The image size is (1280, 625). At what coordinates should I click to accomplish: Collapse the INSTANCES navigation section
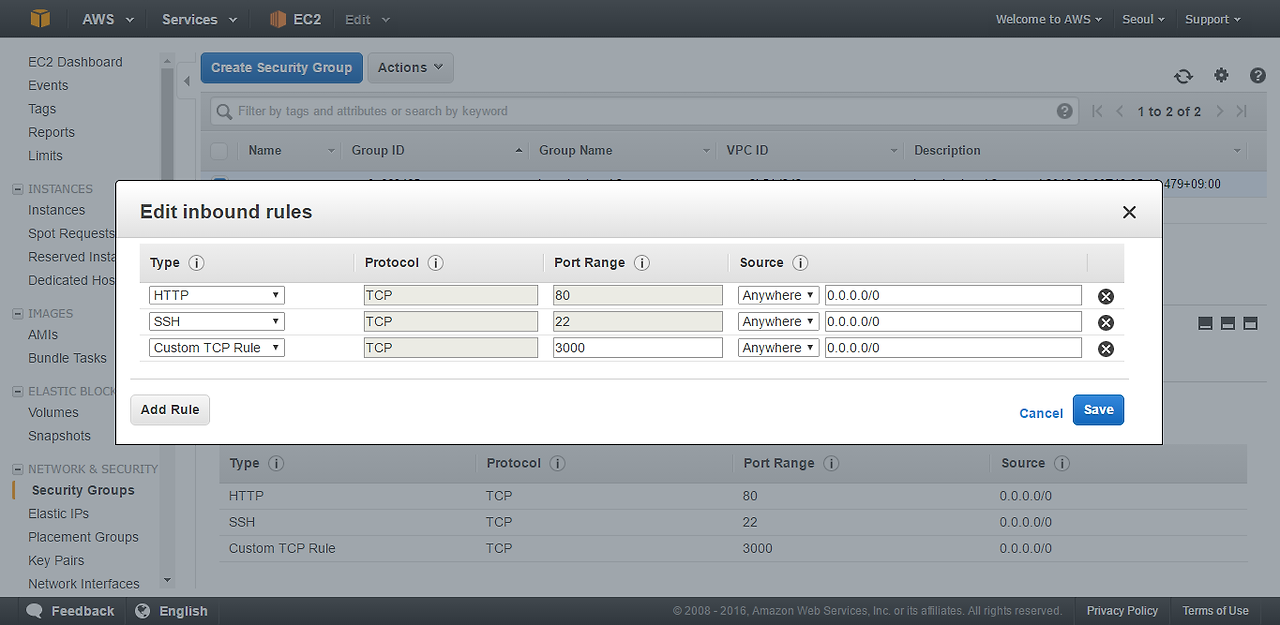[x=17, y=189]
